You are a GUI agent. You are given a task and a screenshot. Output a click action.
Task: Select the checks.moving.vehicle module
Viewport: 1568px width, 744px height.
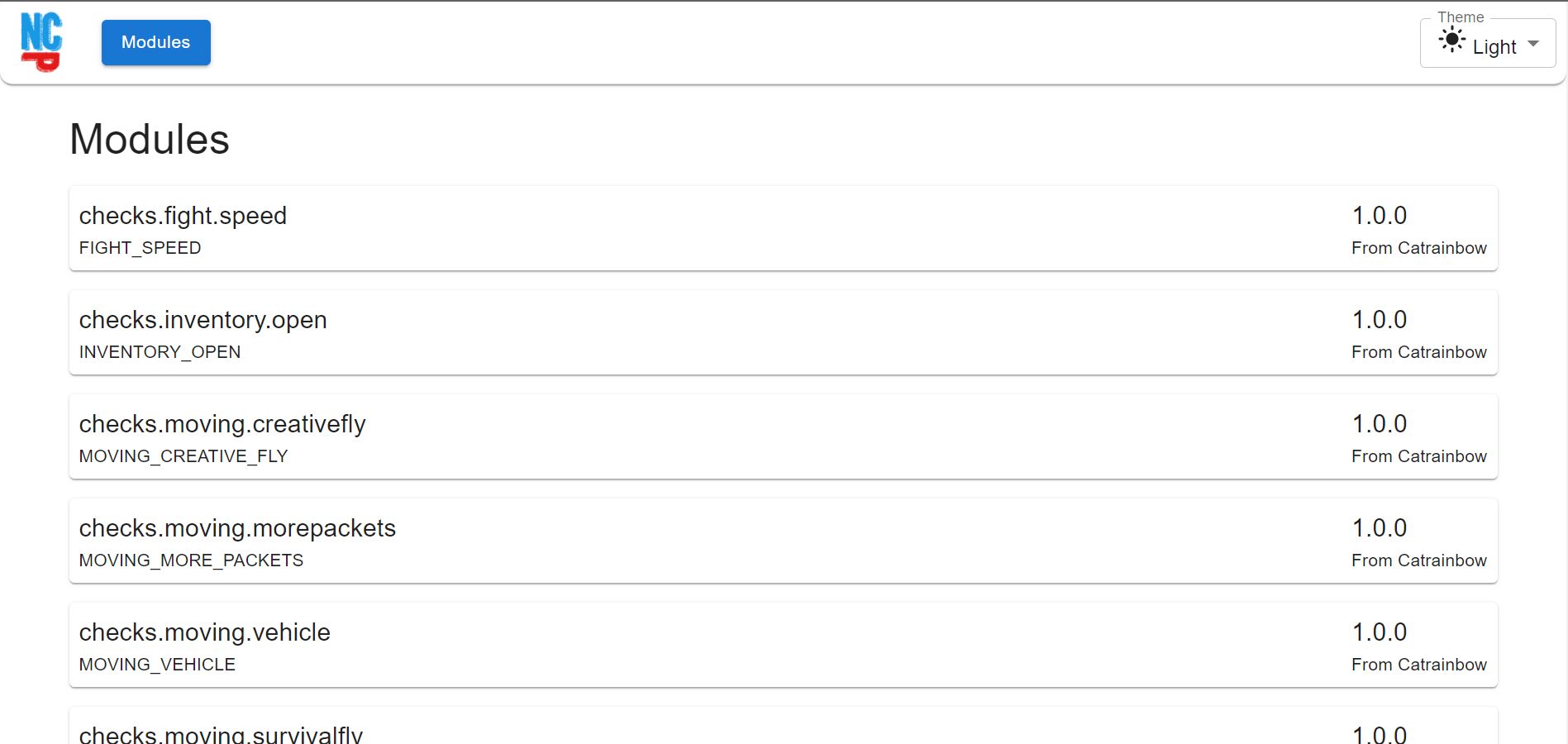[x=784, y=645]
